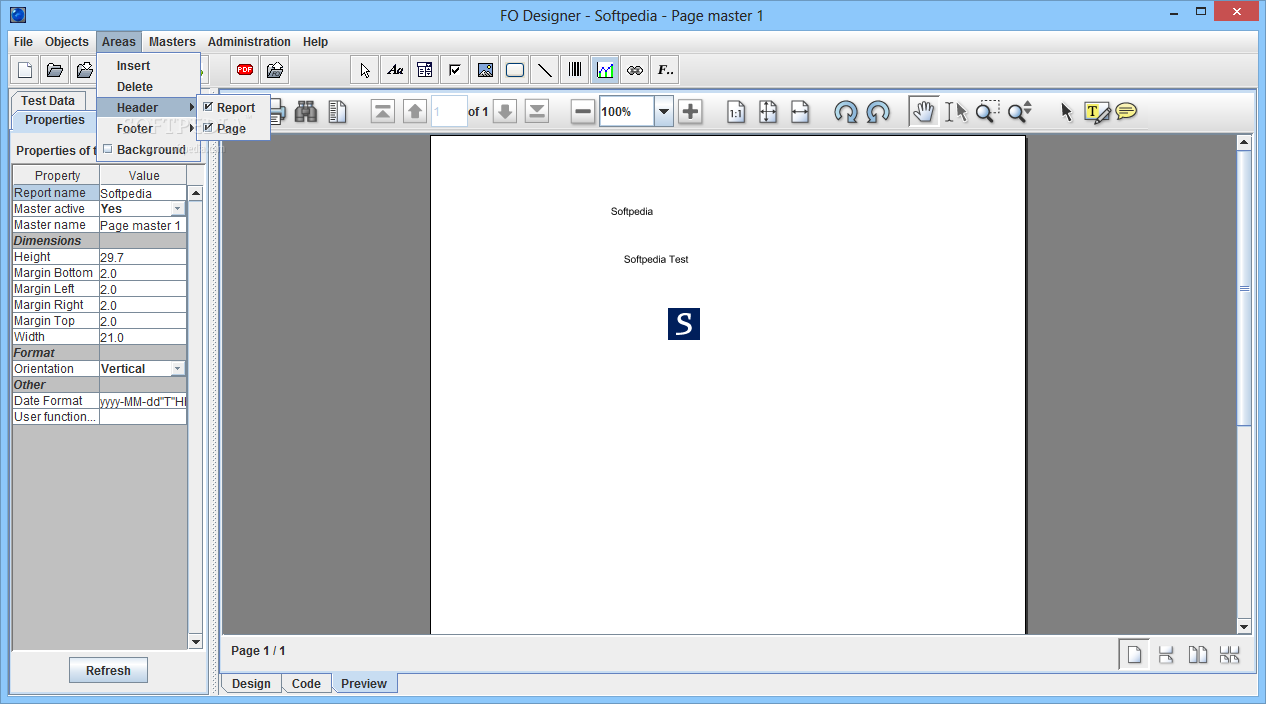This screenshot has height=704, width=1266.
Task: Choose Insert from the Areas menu
Action: [148, 66]
